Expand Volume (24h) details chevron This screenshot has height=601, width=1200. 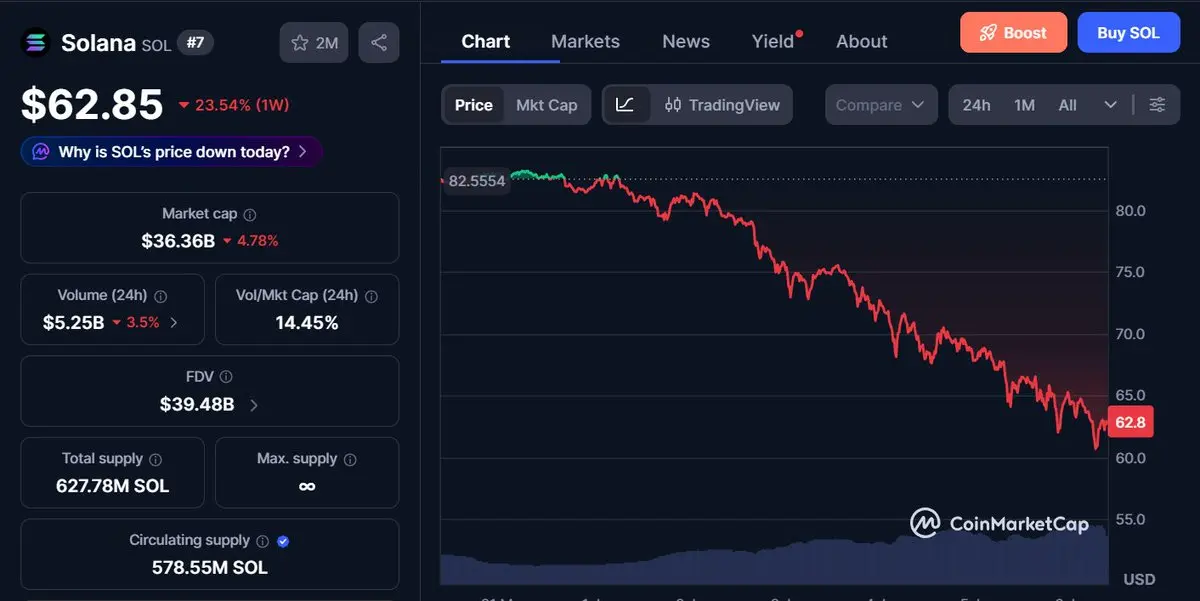pyautogui.click(x=174, y=323)
